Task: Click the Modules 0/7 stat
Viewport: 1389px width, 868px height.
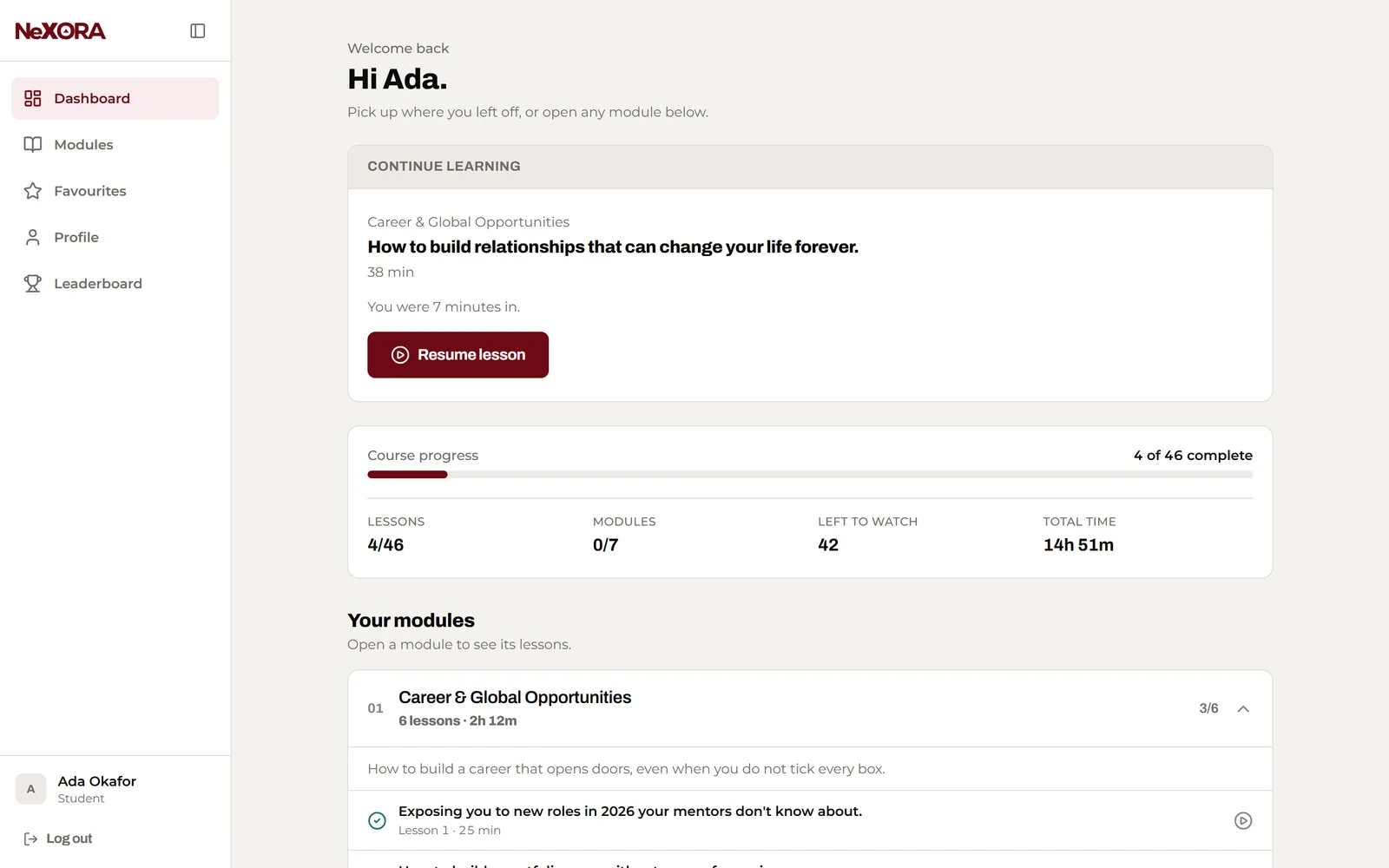Action: pos(624,534)
